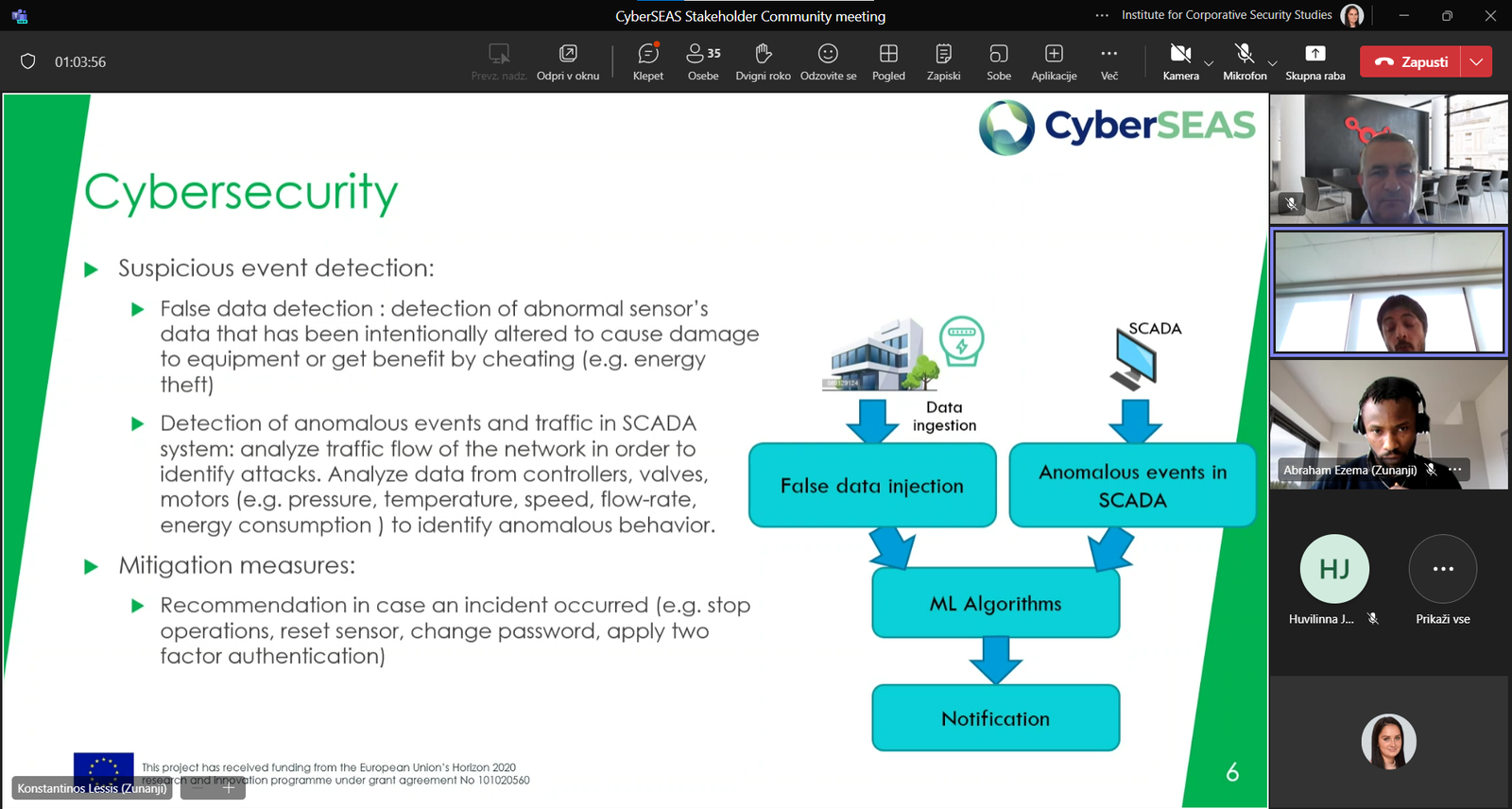1512x809 pixels.
Task: Change layout via Pogled
Action: (x=888, y=61)
